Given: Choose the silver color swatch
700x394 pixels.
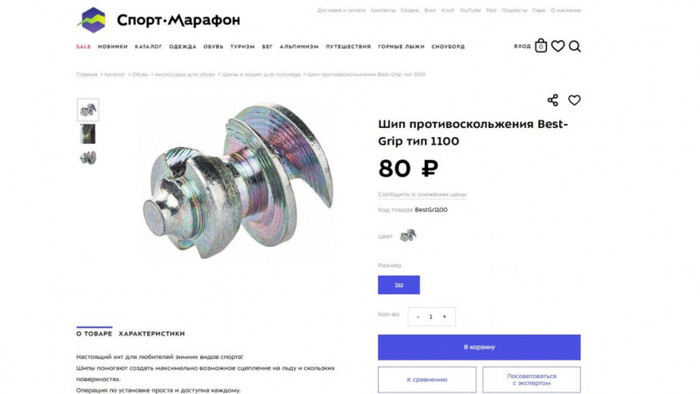Looking at the screenshot, I should (x=408, y=235).
